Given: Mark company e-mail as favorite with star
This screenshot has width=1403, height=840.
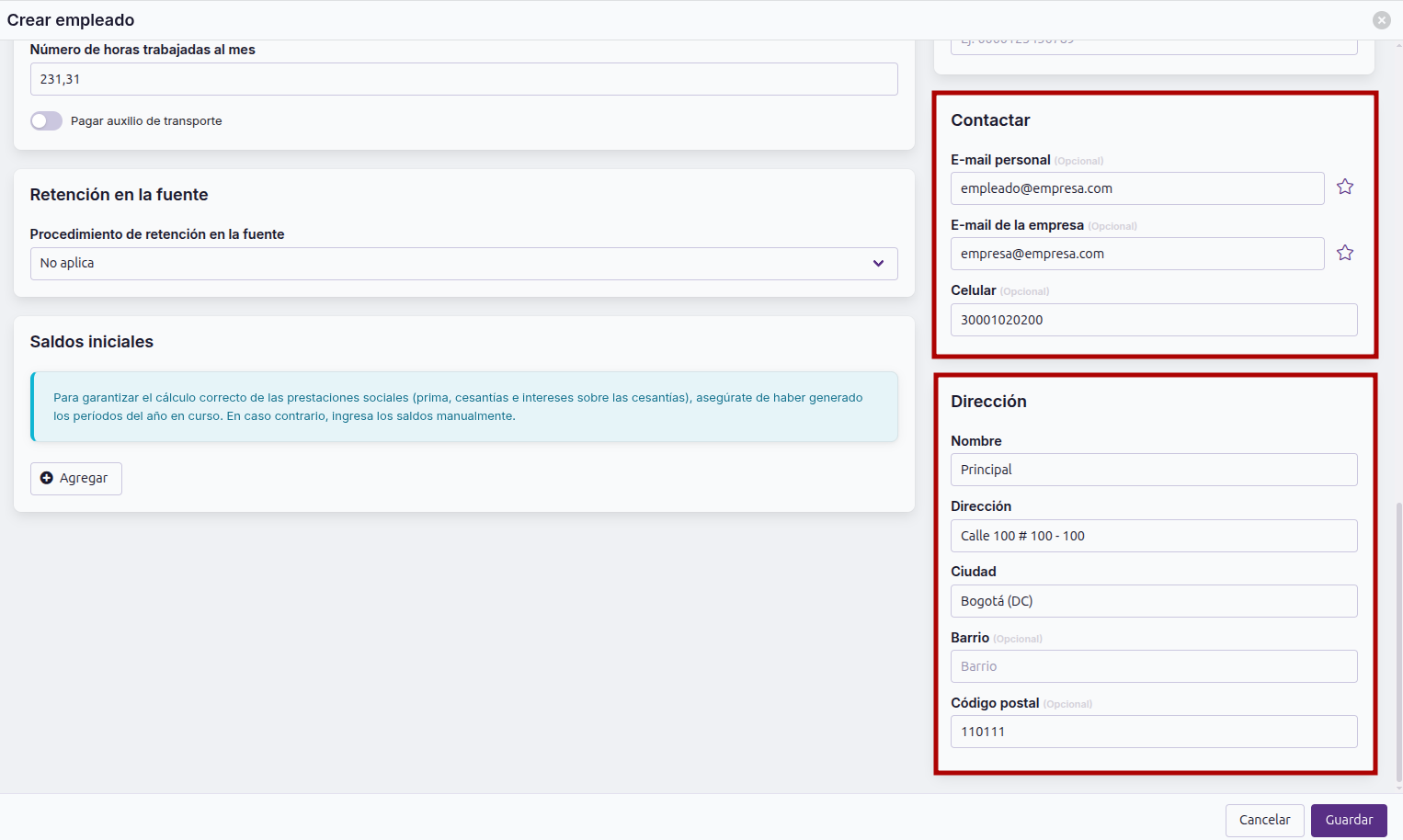Looking at the screenshot, I should coord(1345,253).
